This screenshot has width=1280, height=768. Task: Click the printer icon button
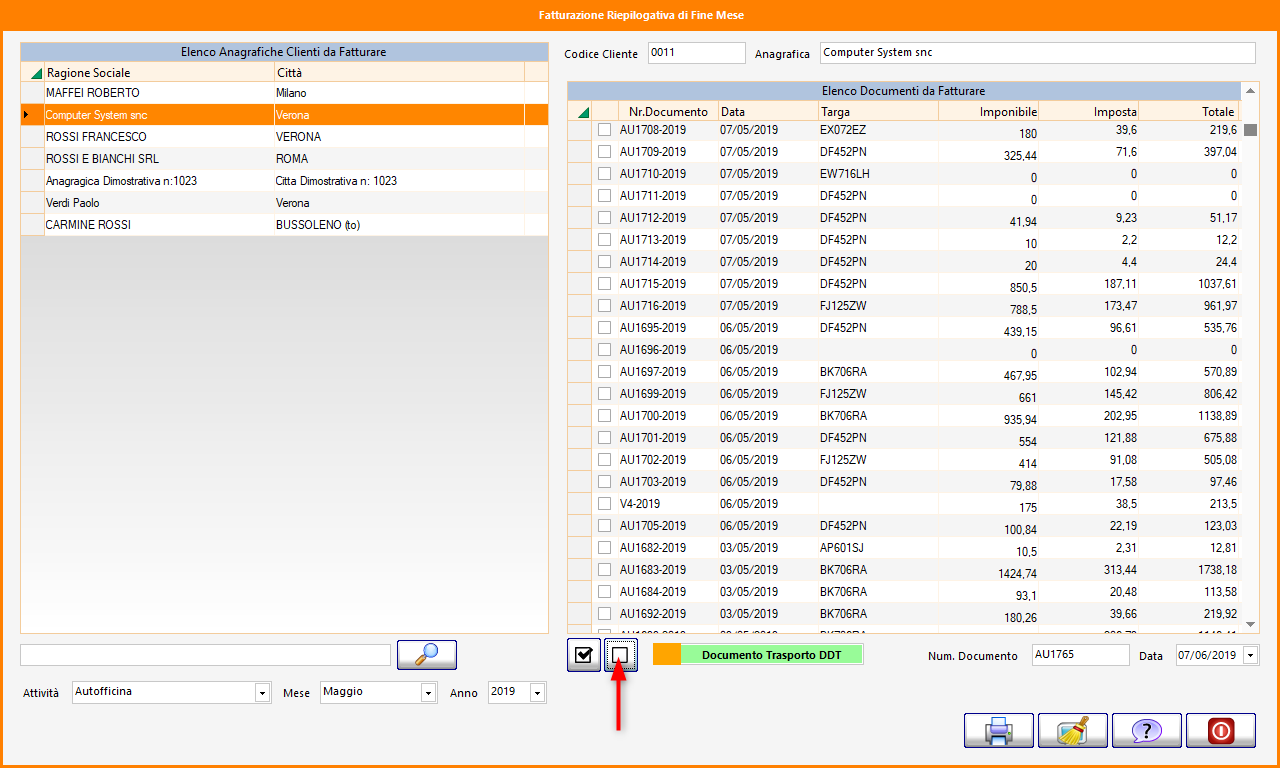point(999,730)
